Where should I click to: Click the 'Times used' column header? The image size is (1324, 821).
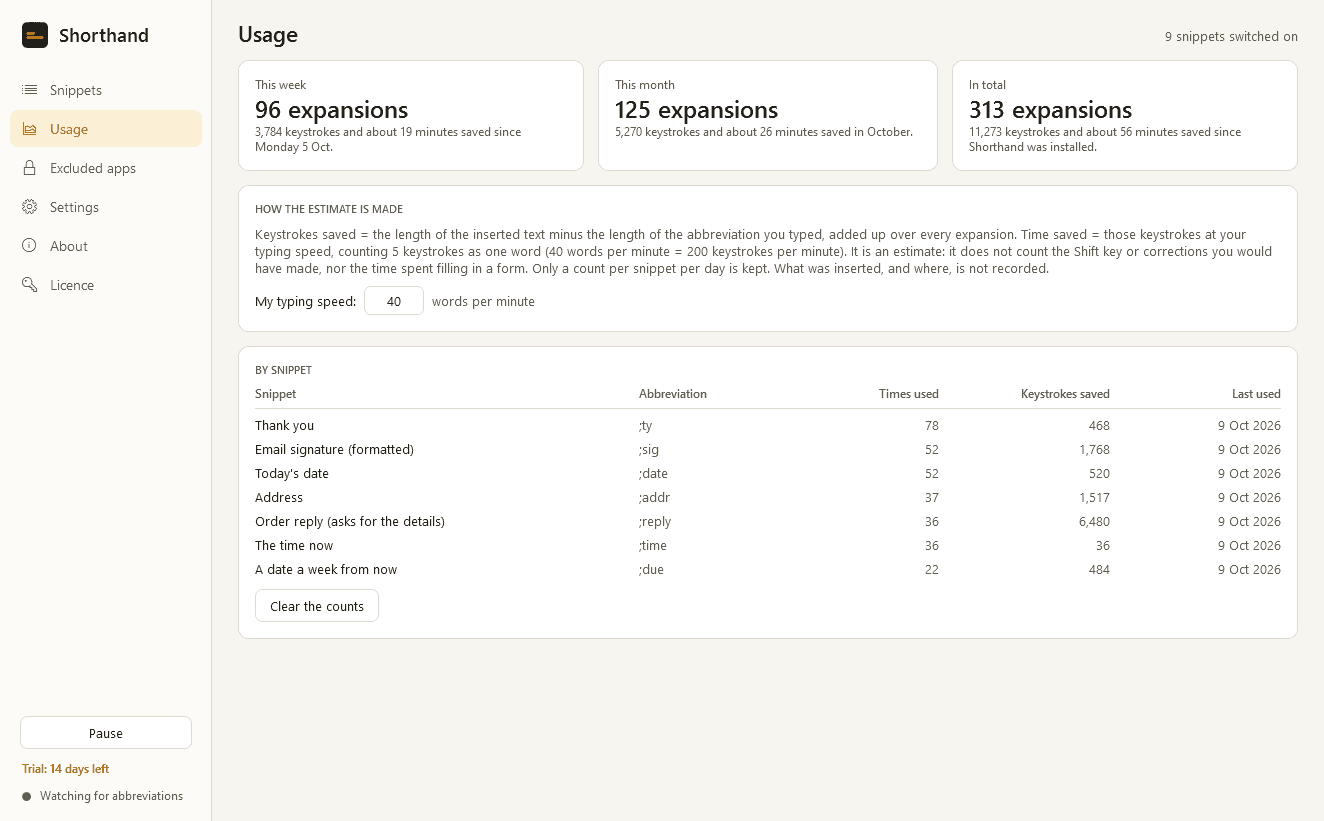click(x=909, y=394)
